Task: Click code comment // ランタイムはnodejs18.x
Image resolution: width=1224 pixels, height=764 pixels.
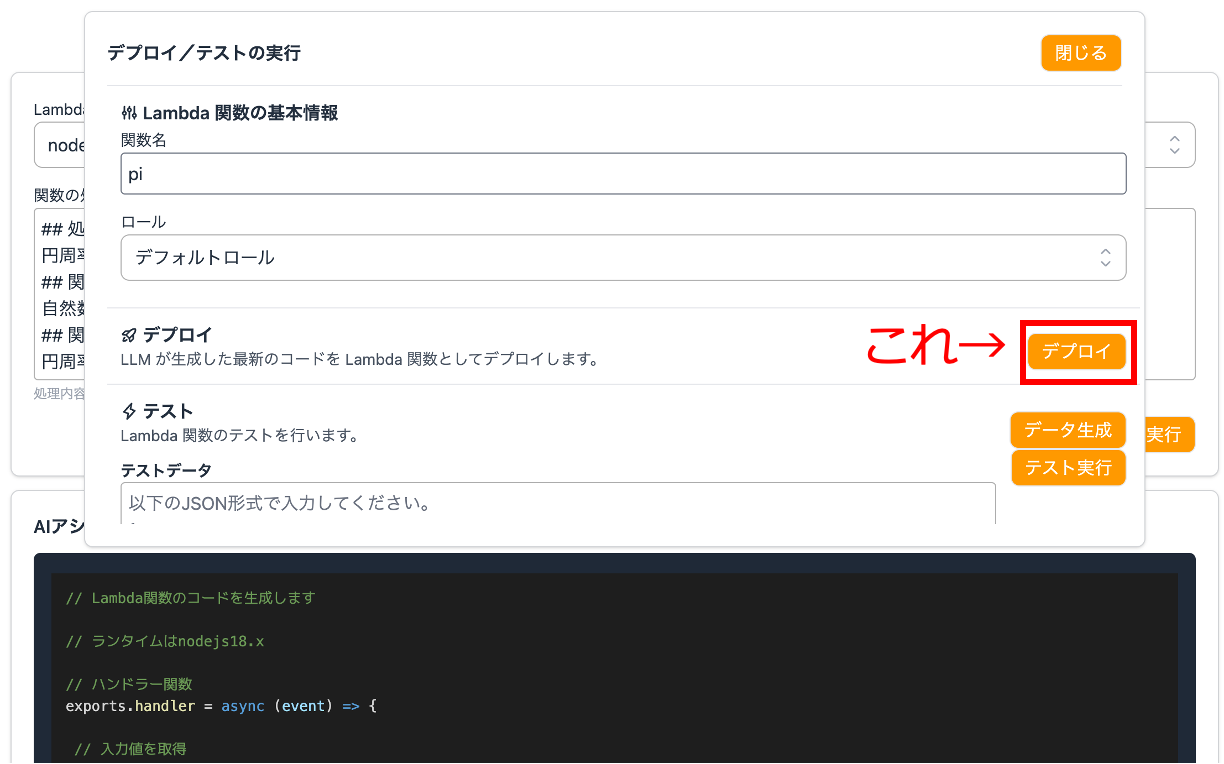Action: point(165,641)
